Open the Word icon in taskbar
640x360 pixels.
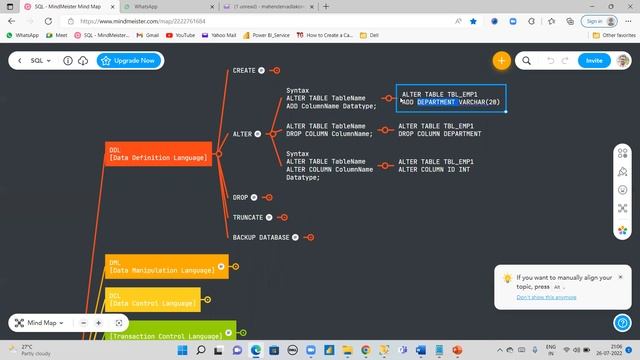[421, 350]
